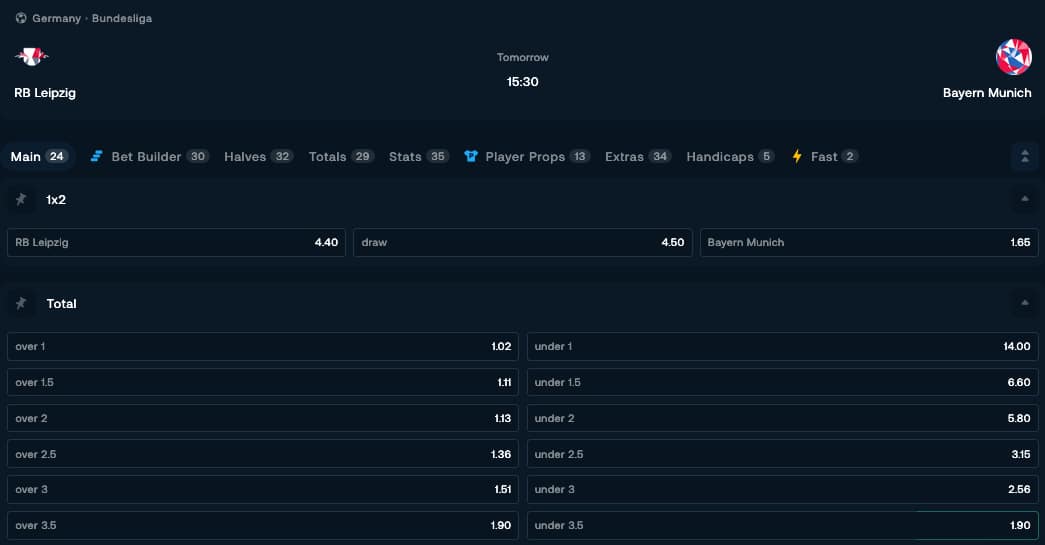Image resolution: width=1045 pixels, height=545 pixels.
Task: Select under 3 at 2.56
Action: click(x=782, y=489)
